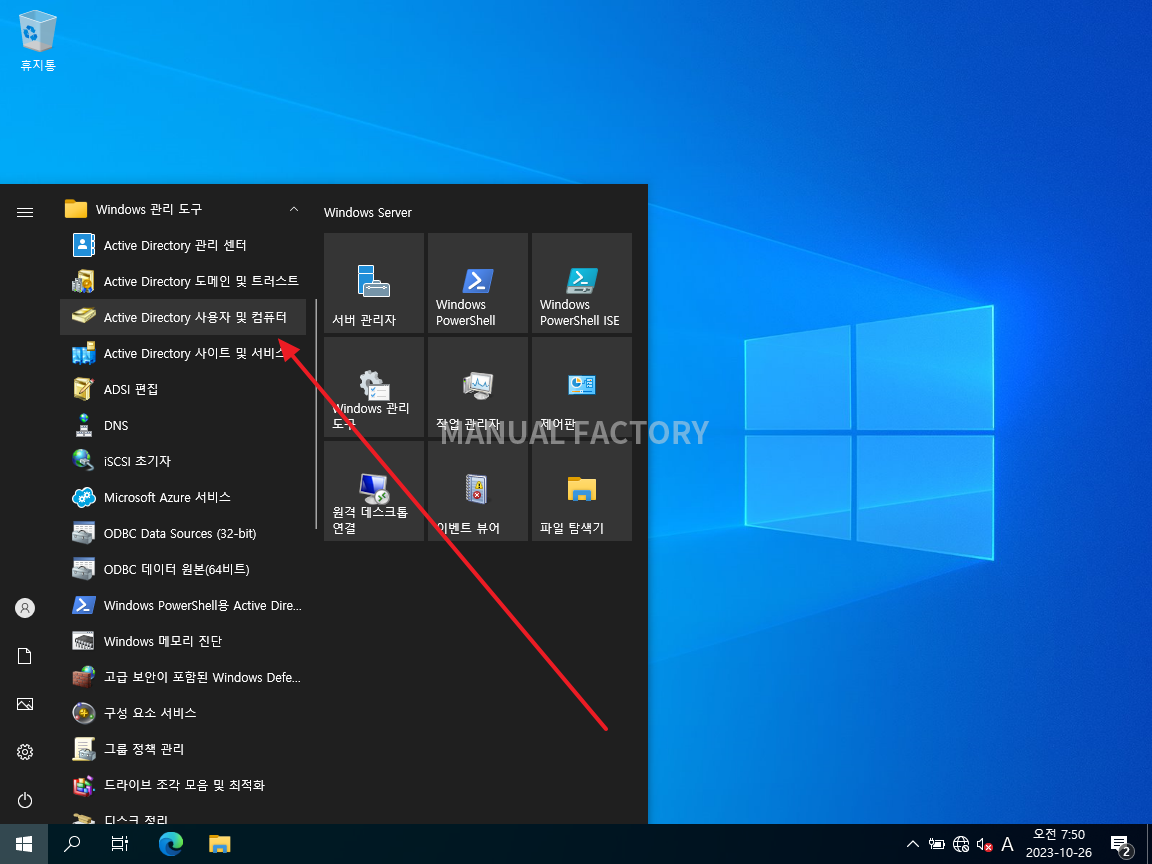1152x864 pixels.
Task: Click the Windows Server tile group header
Action: [x=367, y=212]
